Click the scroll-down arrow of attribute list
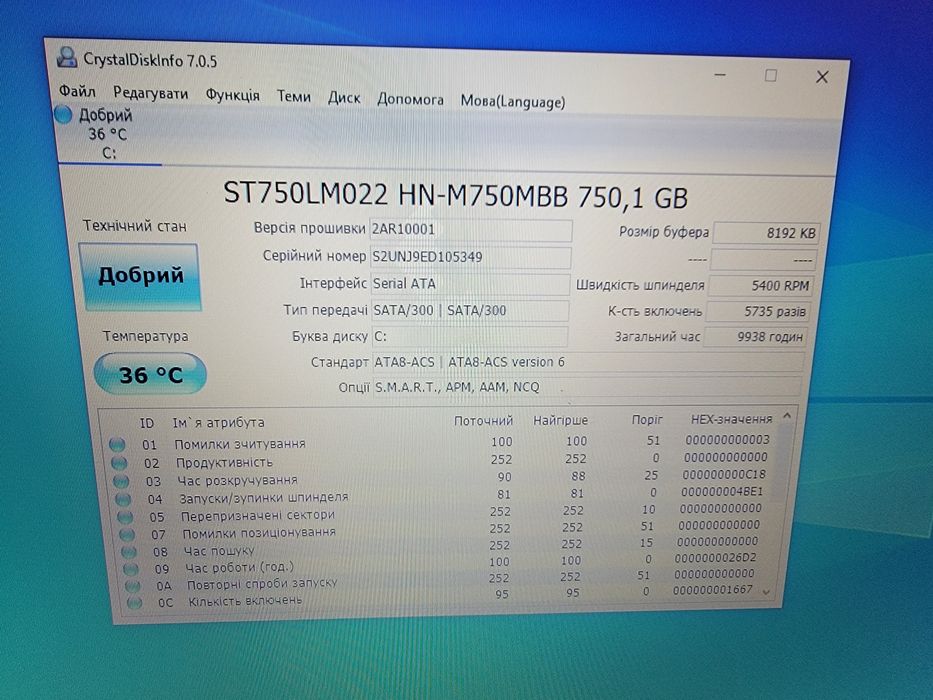Screen dimensions: 933x700 [x=767, y=592]
